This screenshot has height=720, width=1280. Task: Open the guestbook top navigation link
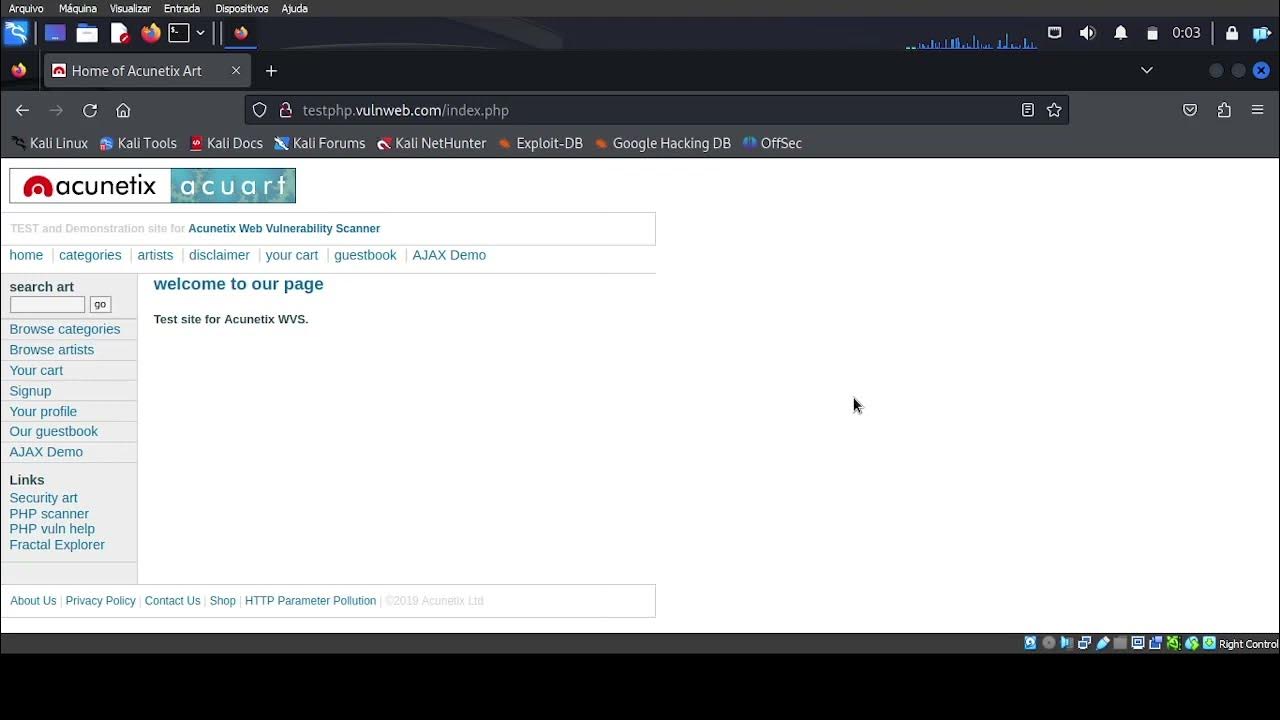365,255
